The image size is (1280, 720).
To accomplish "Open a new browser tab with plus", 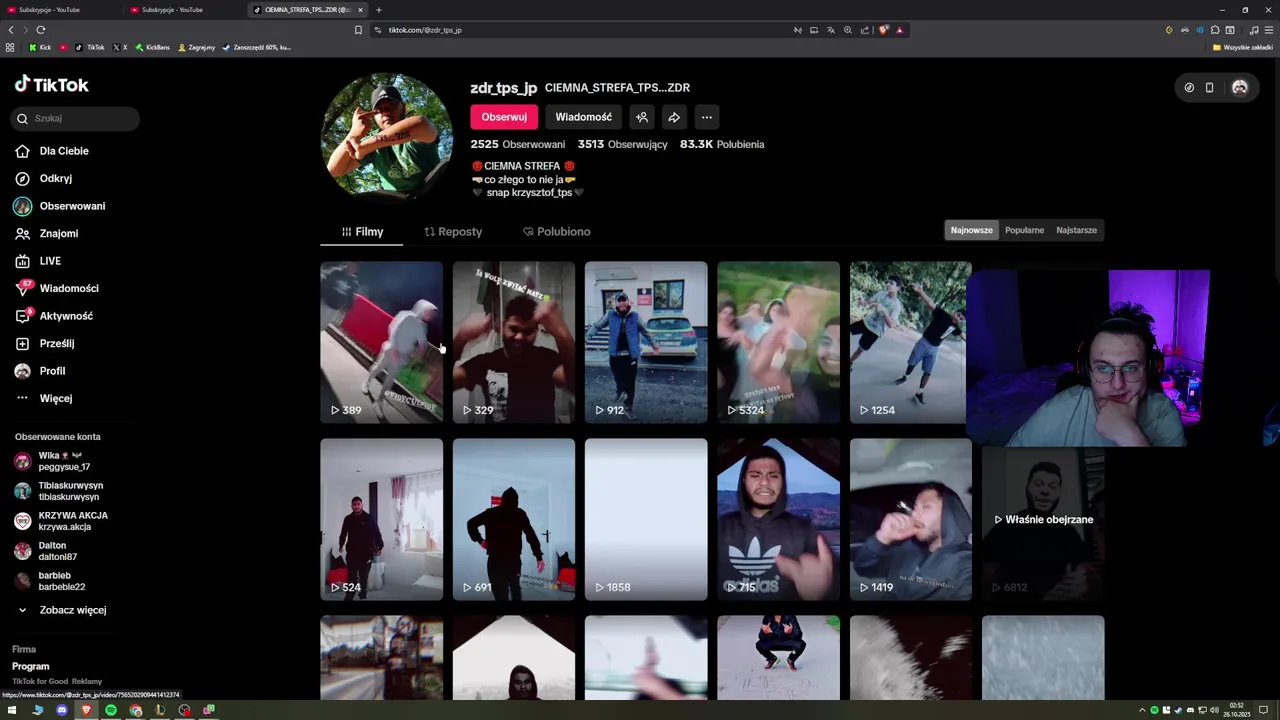I will (379, 10).
